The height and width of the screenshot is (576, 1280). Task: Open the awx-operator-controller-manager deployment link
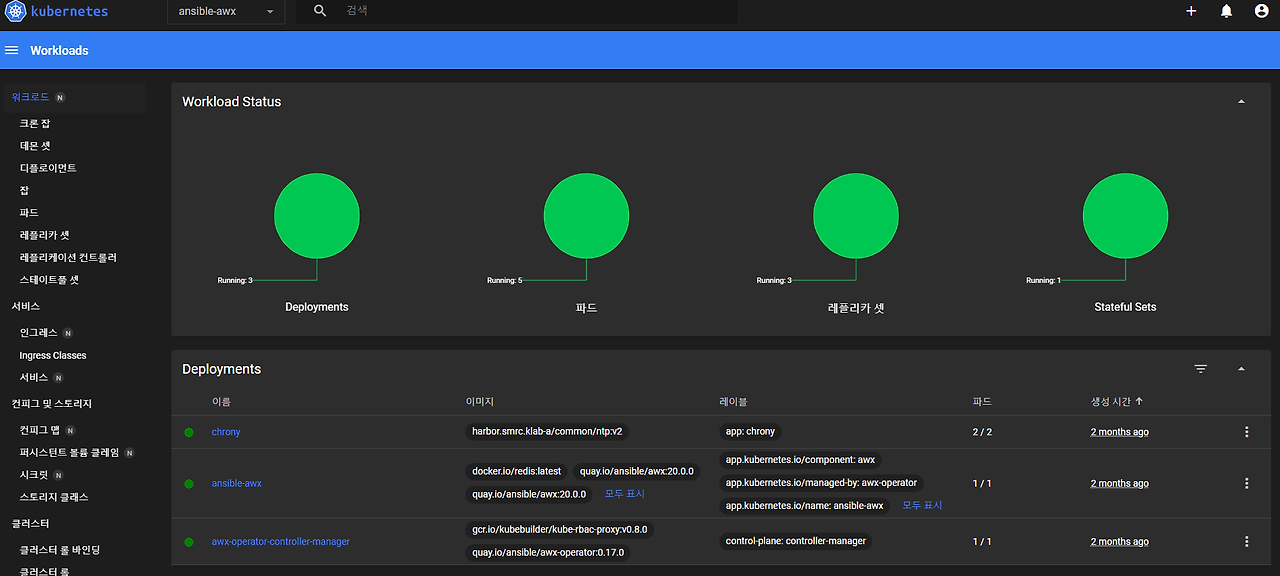tap(281, 542)
